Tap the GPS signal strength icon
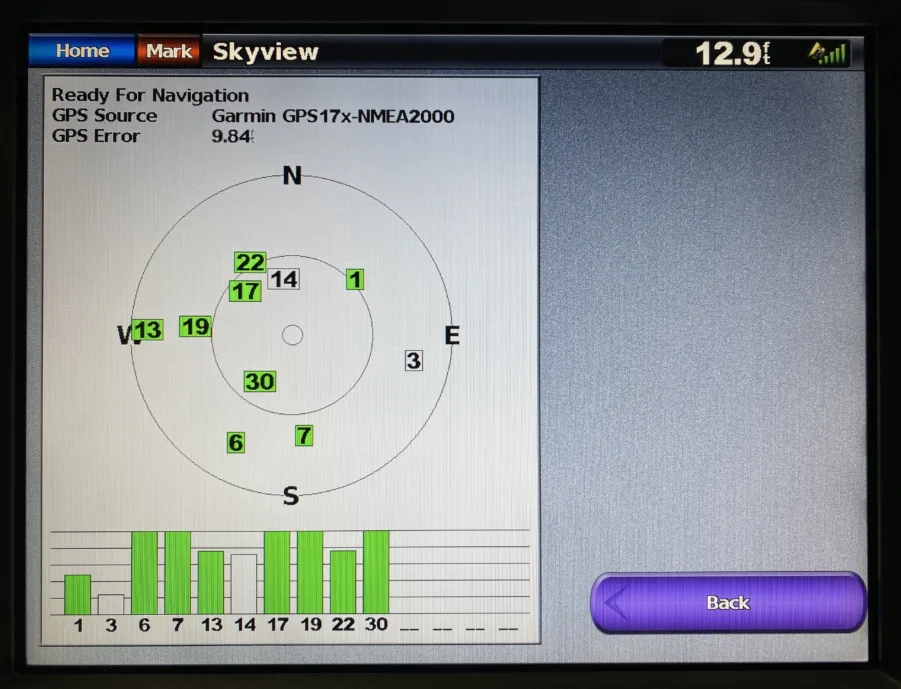This screenshot has height=689, width=901. [x=827, y=52]
